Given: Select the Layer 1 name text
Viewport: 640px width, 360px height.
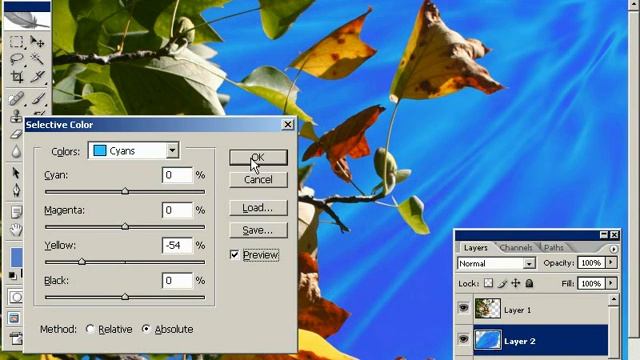Looking at the screenshot, I should point(517,310).
